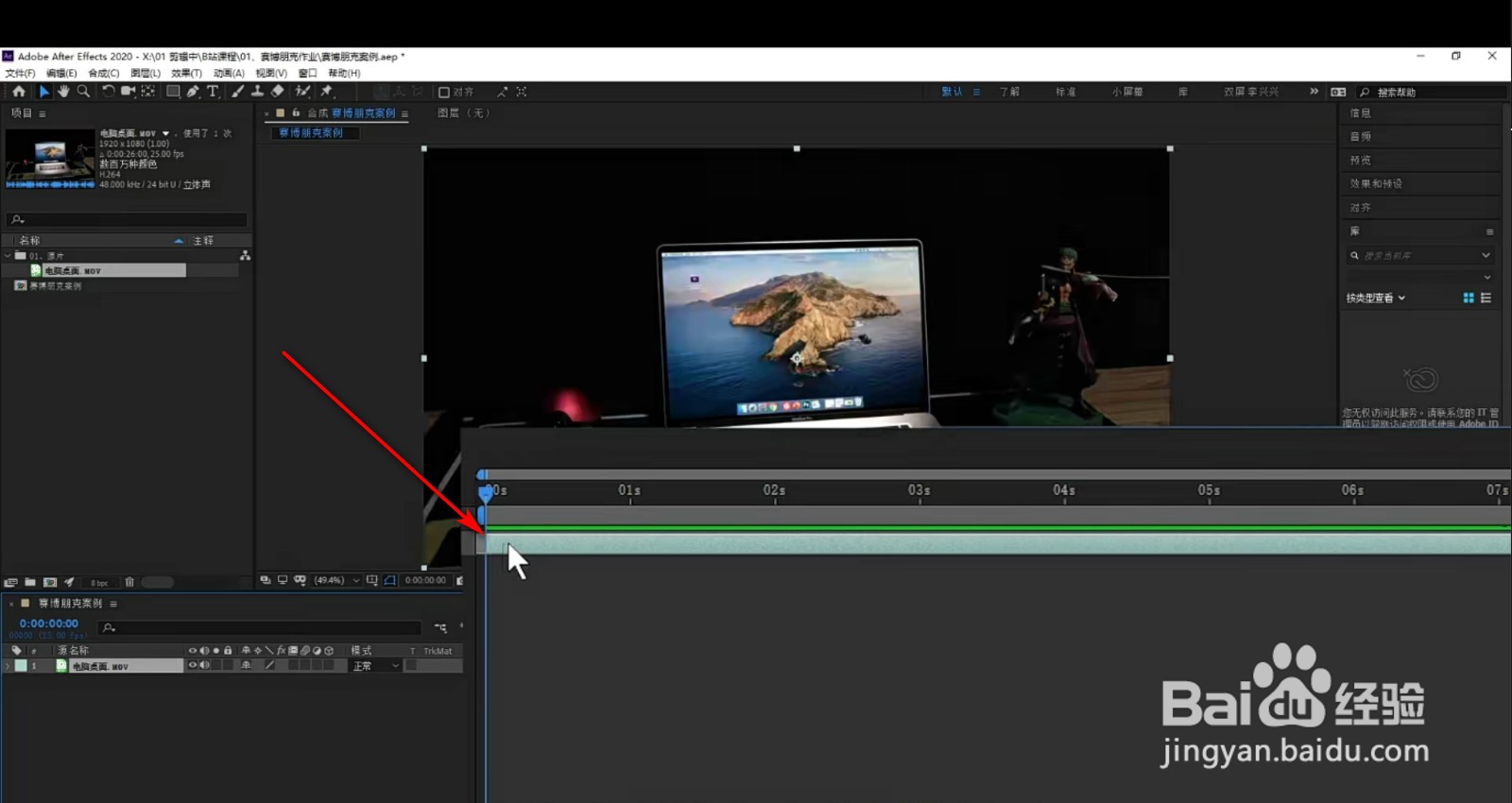Click the 0:00:00:00 timecode in timeline

pyautogui.click(x=49, y=624)
